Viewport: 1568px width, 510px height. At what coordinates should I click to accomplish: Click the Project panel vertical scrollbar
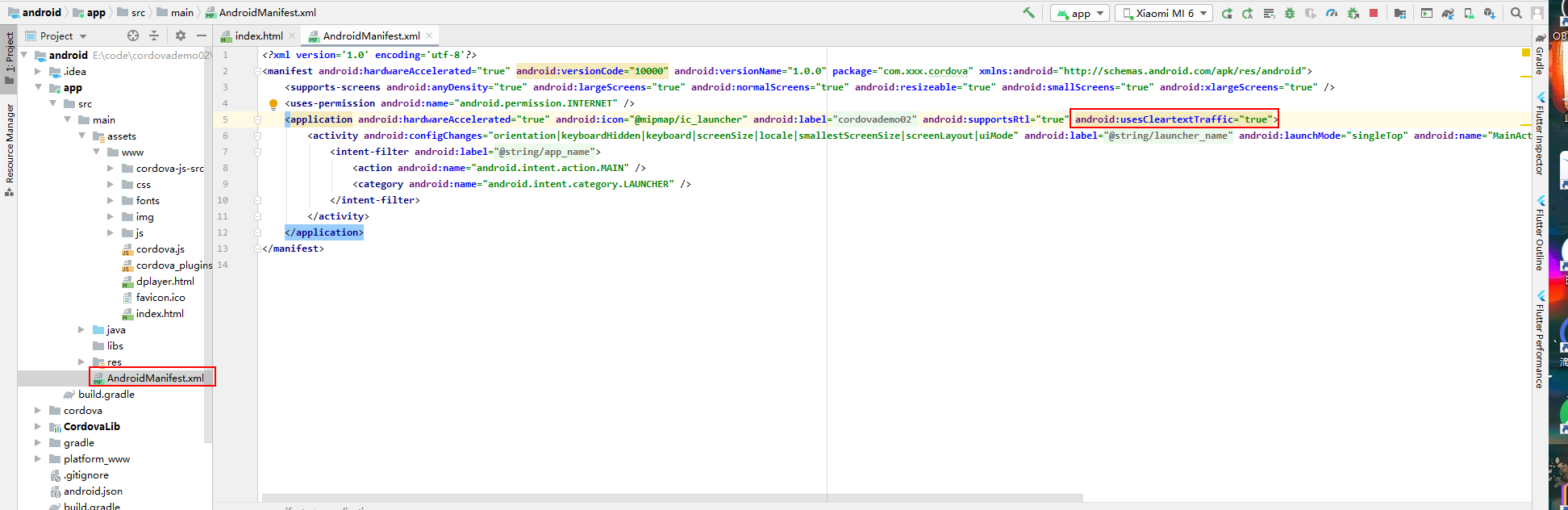click(x=208, y=245)
